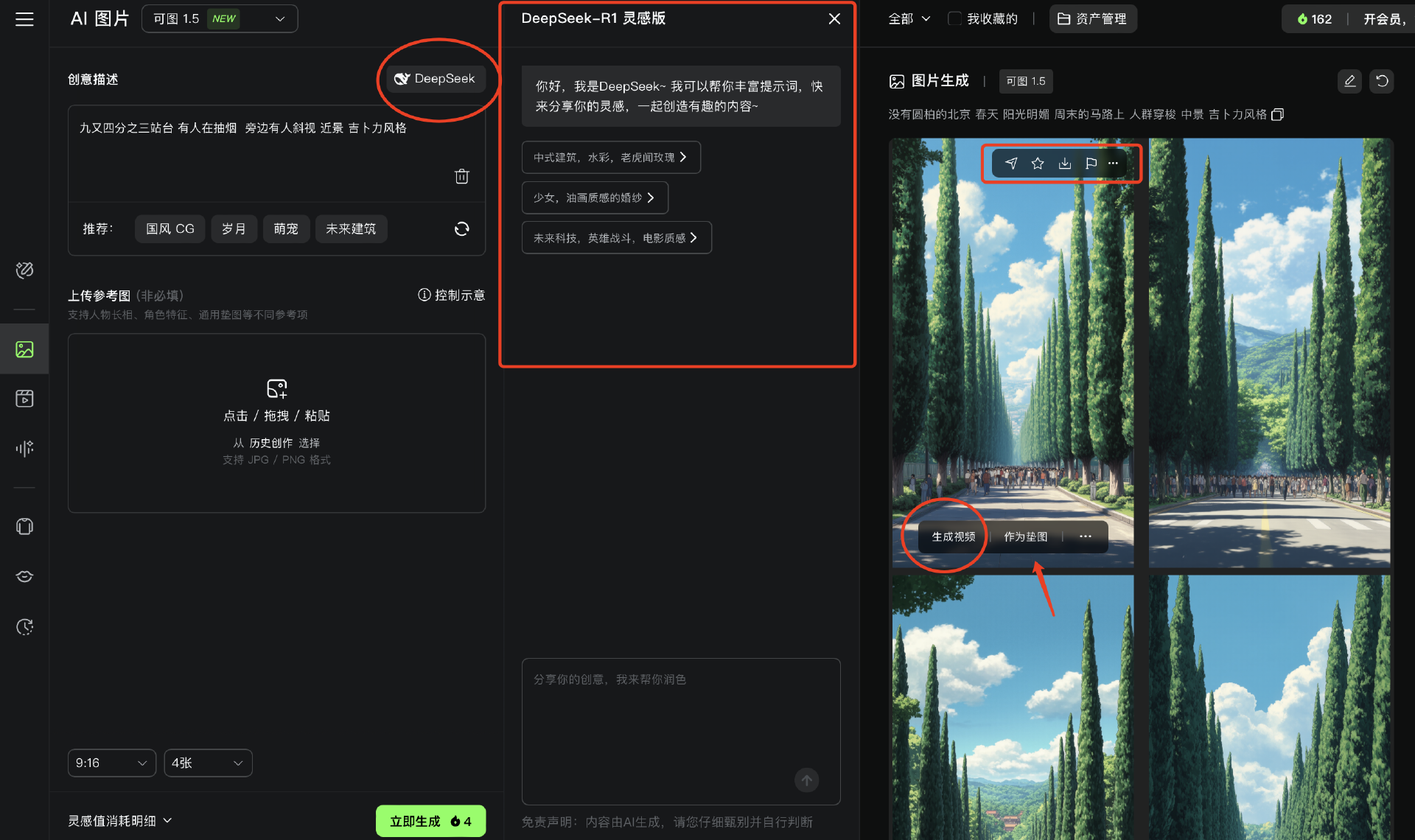Open the 4张 image count dropdown
Viewport: 1415px width, 840px height.
(208, 763)
